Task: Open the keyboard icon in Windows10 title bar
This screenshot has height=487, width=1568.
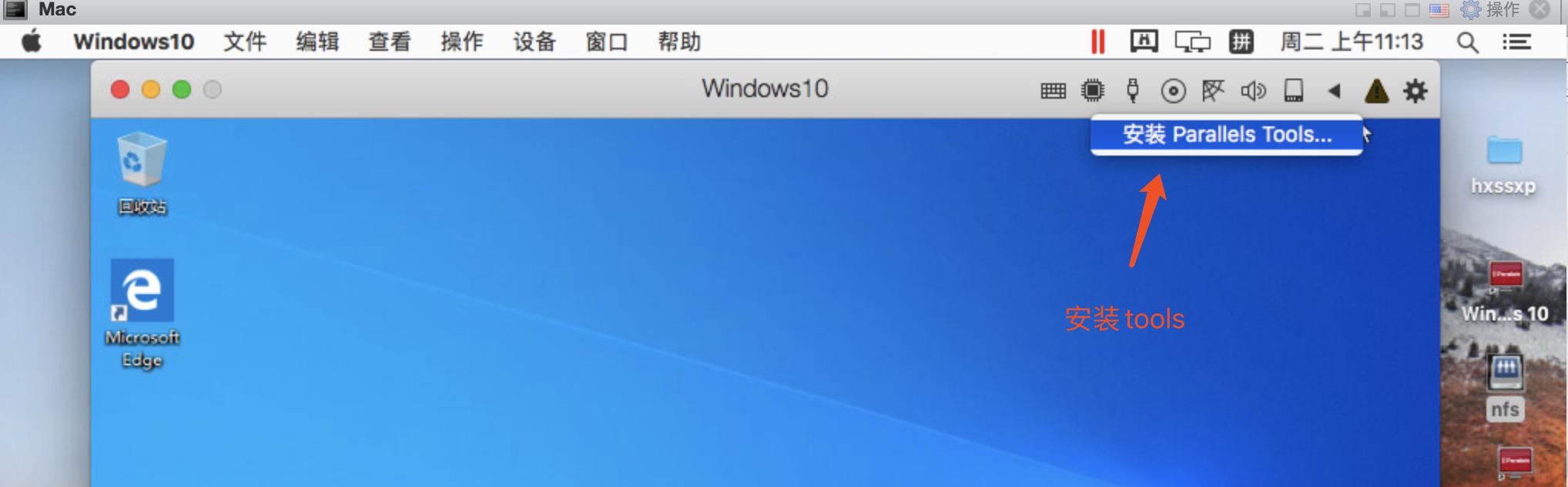Action: point(1053,91)
